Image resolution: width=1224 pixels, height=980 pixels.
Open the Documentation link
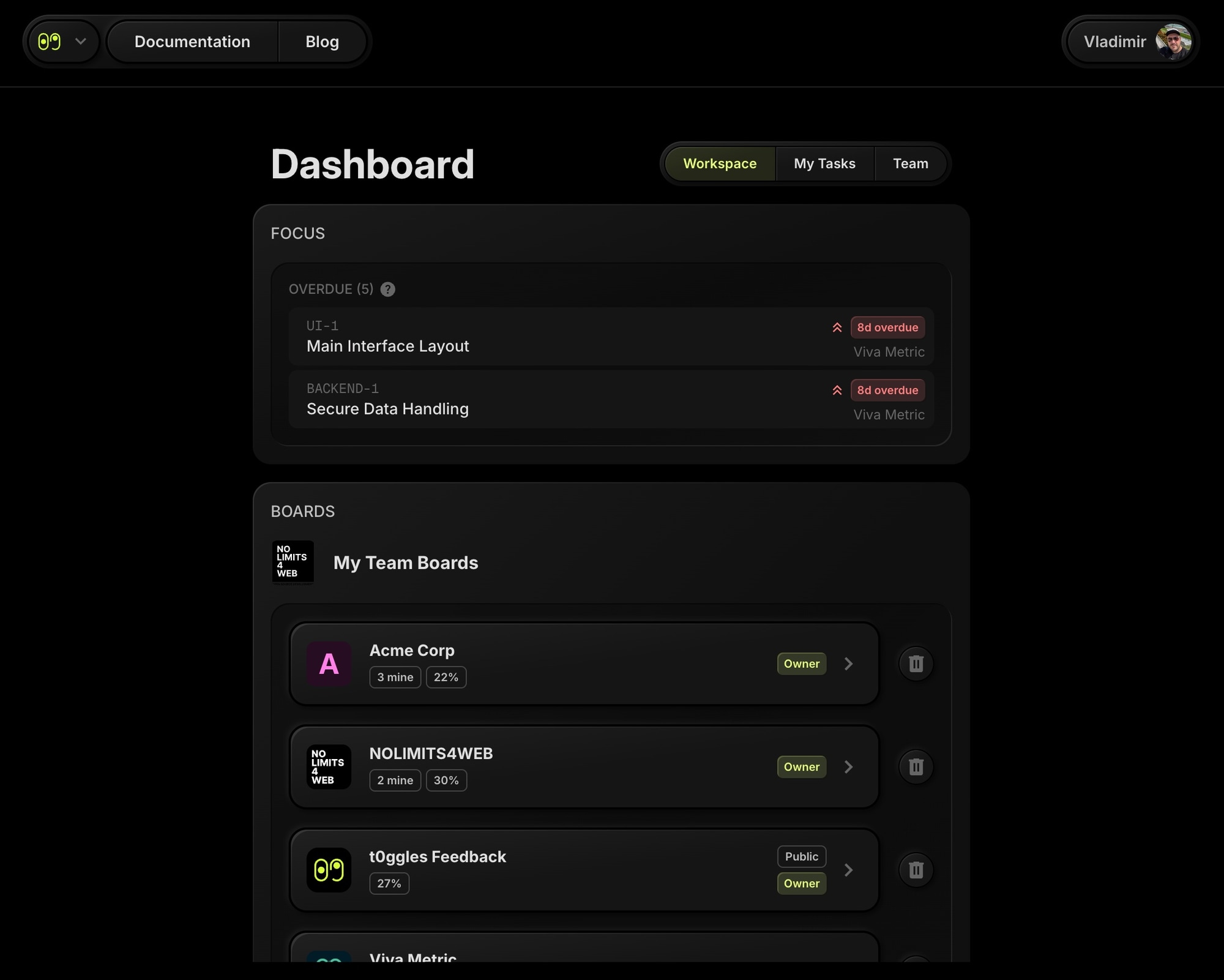(x=192, y=42)
